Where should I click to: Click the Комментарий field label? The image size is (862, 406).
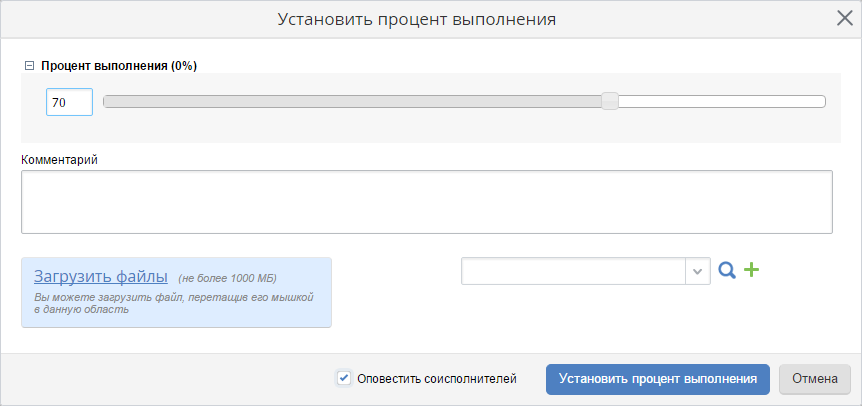pos(59,159)
